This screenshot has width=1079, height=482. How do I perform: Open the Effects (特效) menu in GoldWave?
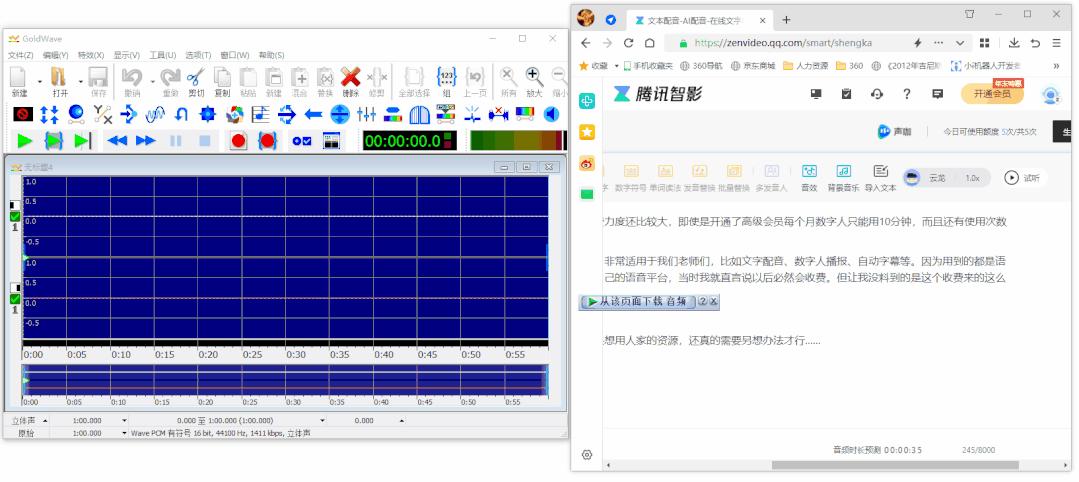(x=91, y=55)
